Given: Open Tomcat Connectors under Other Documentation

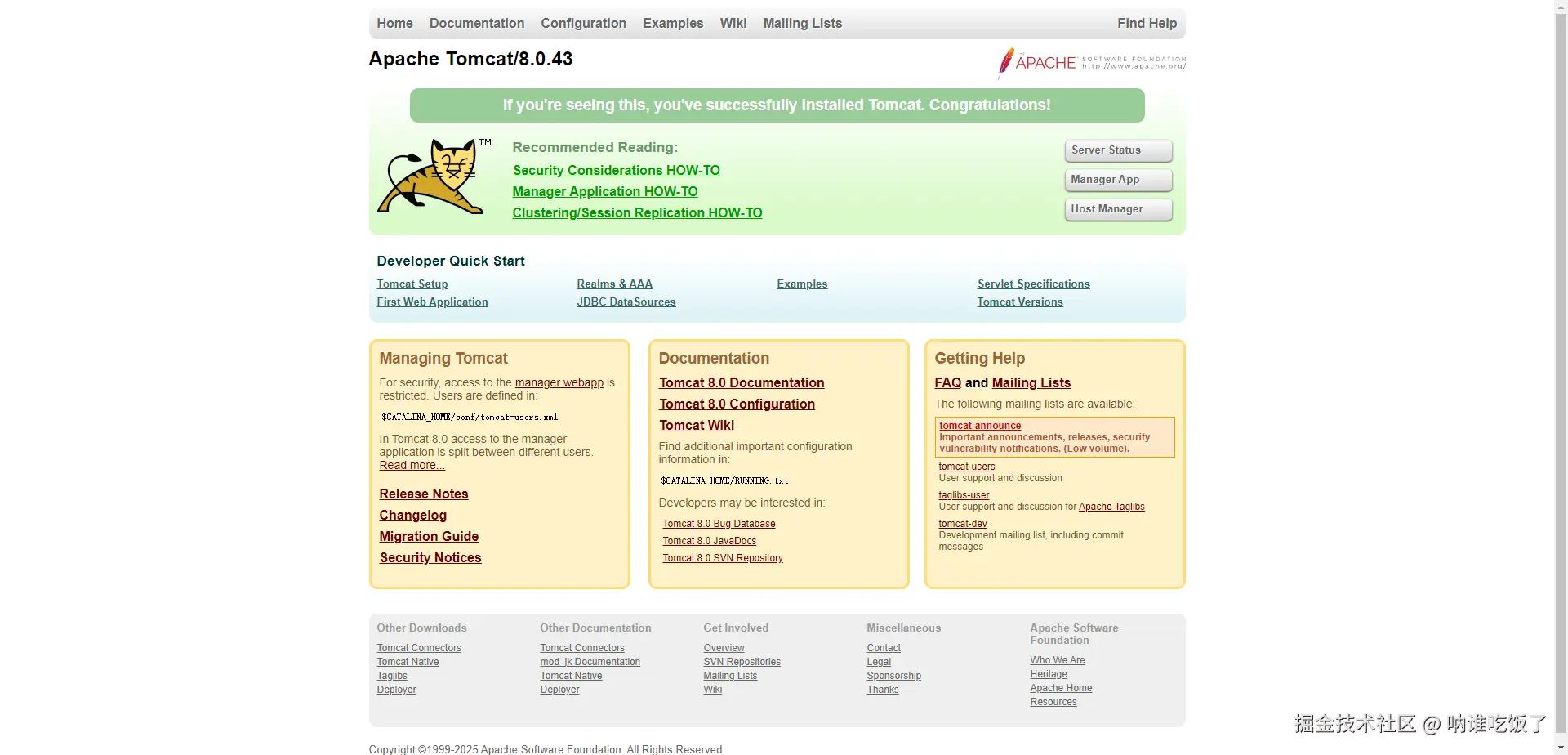Looking at the screenshot, I should pos(582,648).
